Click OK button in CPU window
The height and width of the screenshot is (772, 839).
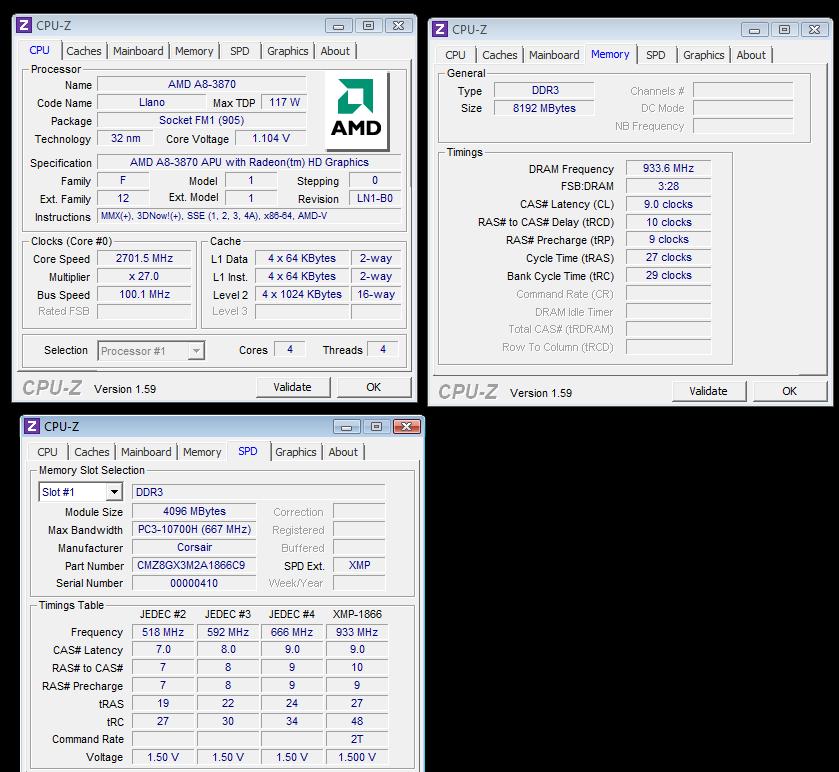373,387
